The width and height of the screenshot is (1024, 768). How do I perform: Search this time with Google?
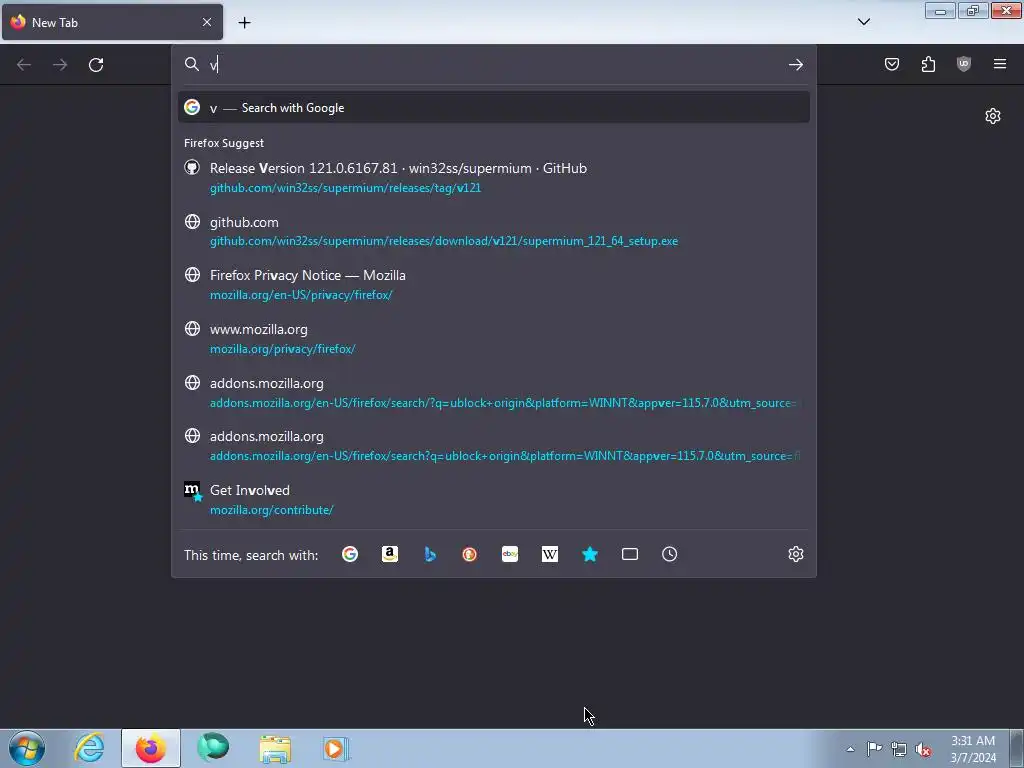[350, 554]
